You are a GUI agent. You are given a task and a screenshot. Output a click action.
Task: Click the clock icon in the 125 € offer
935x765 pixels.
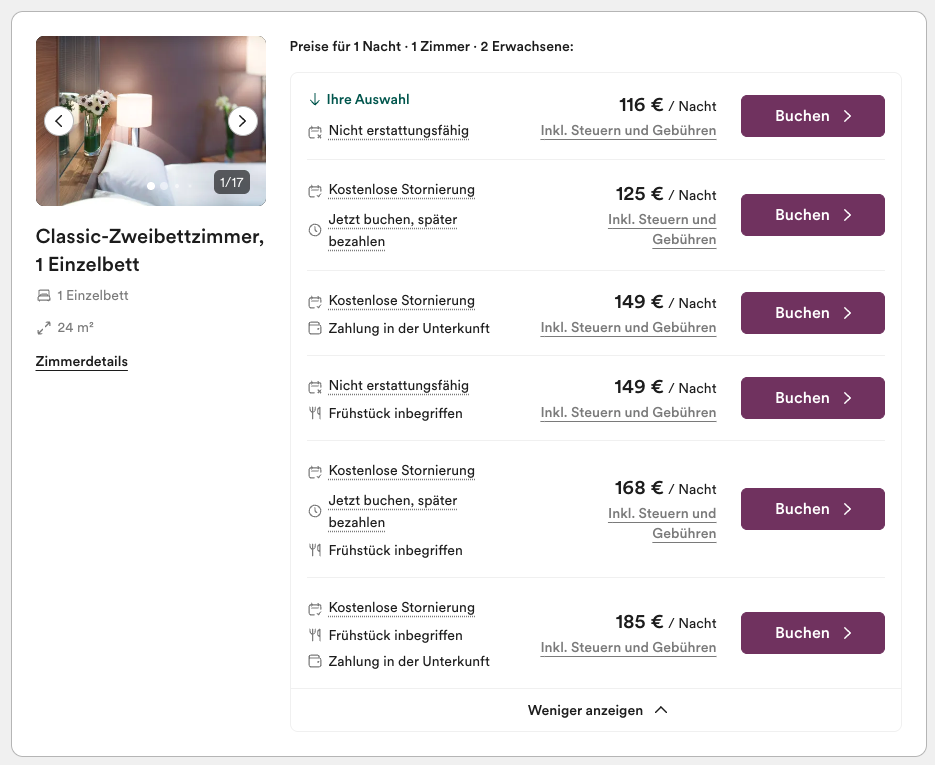pyautogui.click(x=315, y=230)
